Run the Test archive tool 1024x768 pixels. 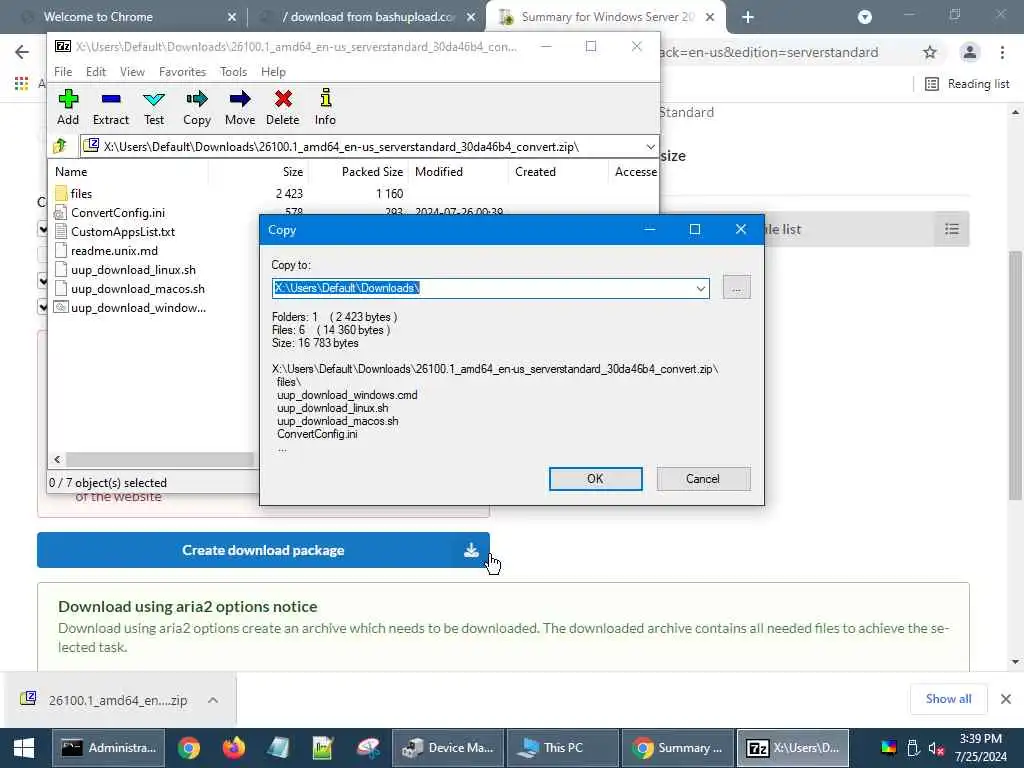pos(154,107)
